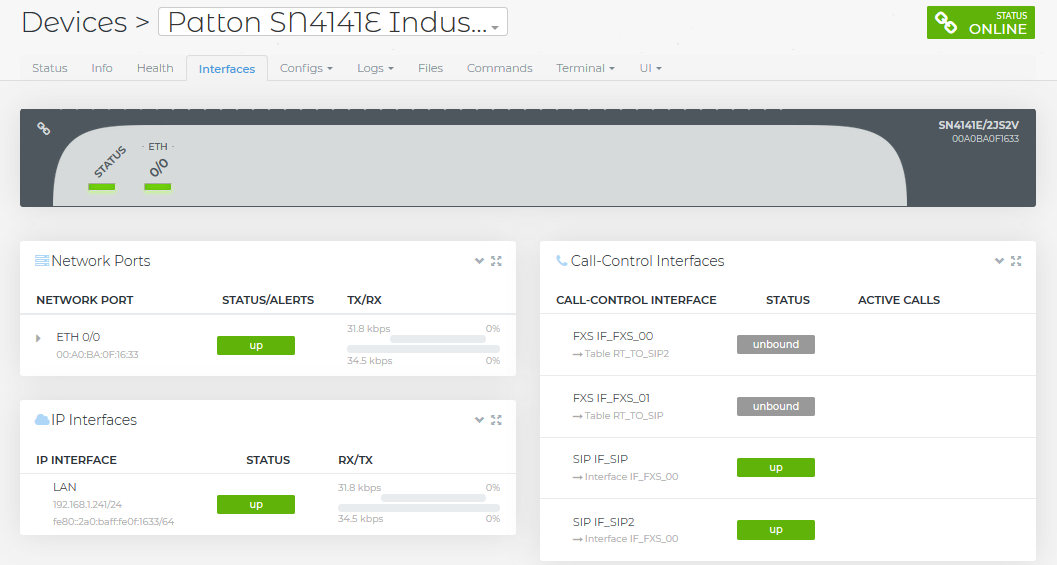
Task: Click the up status badge for LAN
Action: pyautogui.click(x=255, y=504)
